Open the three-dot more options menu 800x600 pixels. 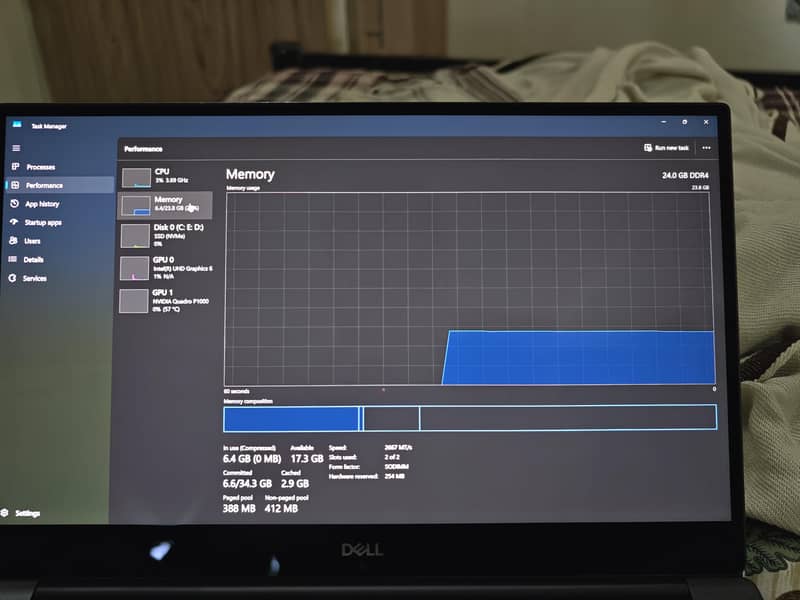706,148
